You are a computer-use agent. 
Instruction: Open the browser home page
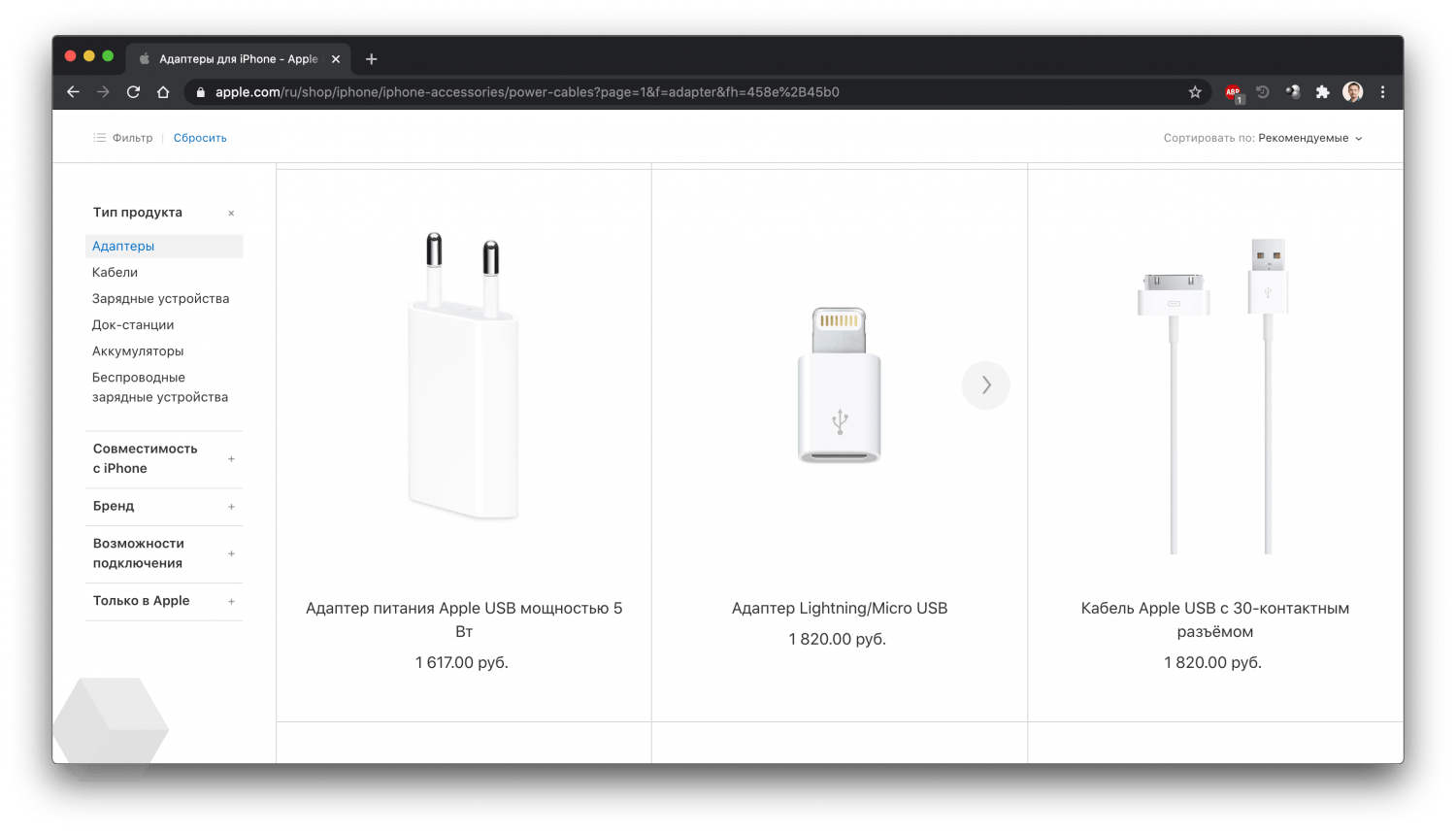click(x=163, y=92)
